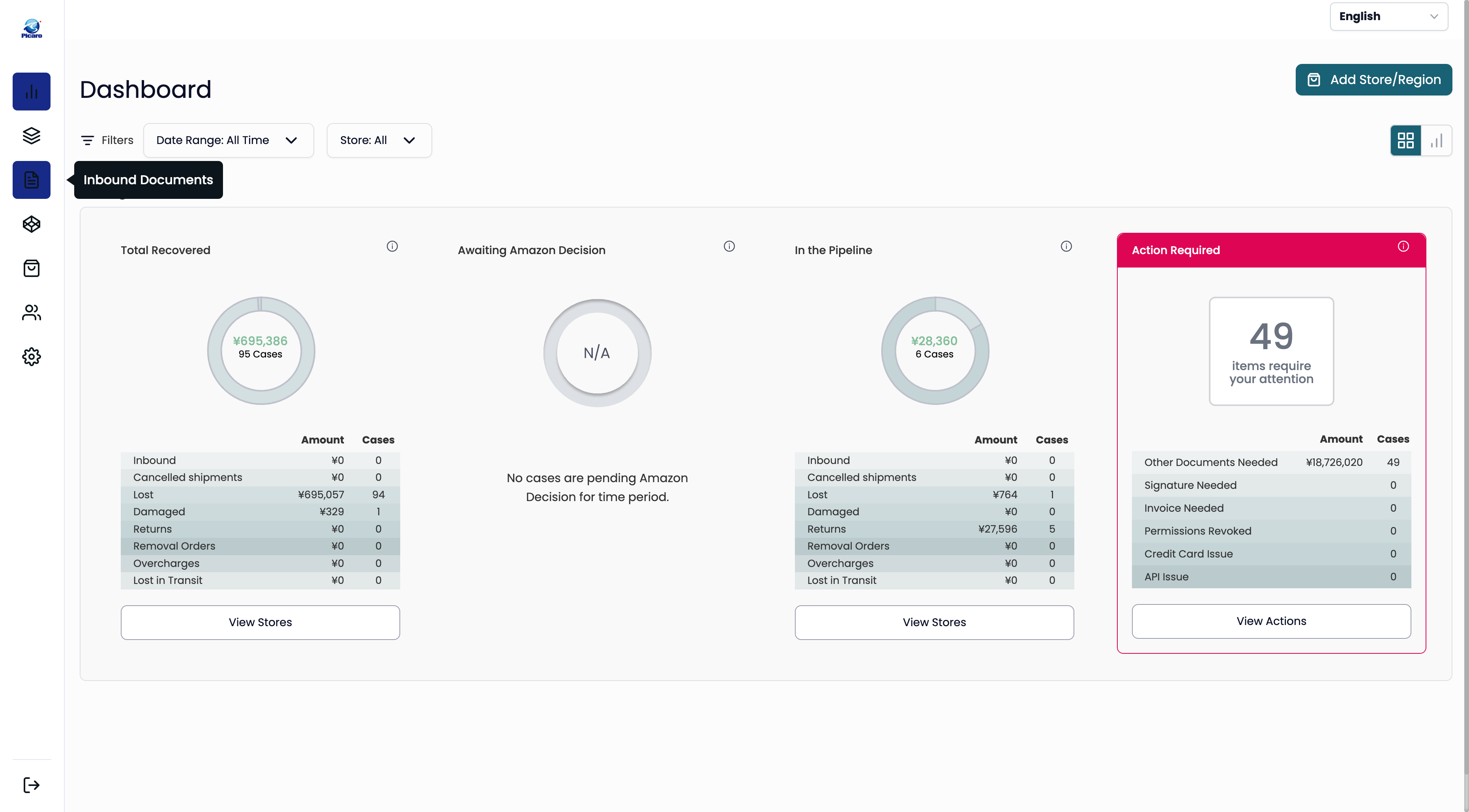Click info icon in Action Required header
Viewport: 1469px width, 812px height.
pos(1403,246)
